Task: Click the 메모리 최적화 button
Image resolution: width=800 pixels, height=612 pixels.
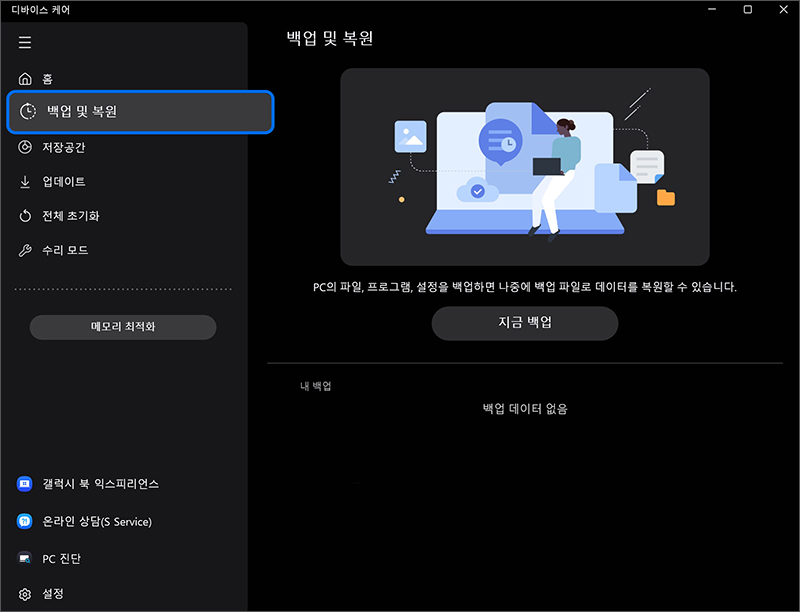Action: pyautogui.click(x=122, y=327)
